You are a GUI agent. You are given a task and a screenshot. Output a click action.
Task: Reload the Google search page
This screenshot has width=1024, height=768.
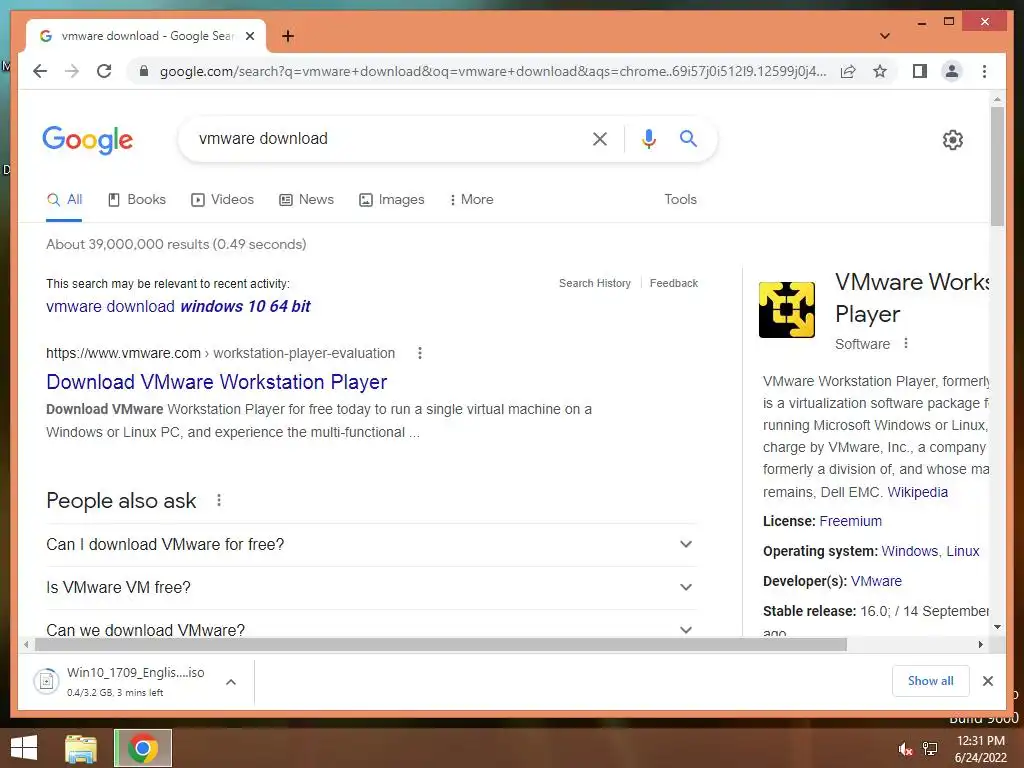click(x=104, y=71)
